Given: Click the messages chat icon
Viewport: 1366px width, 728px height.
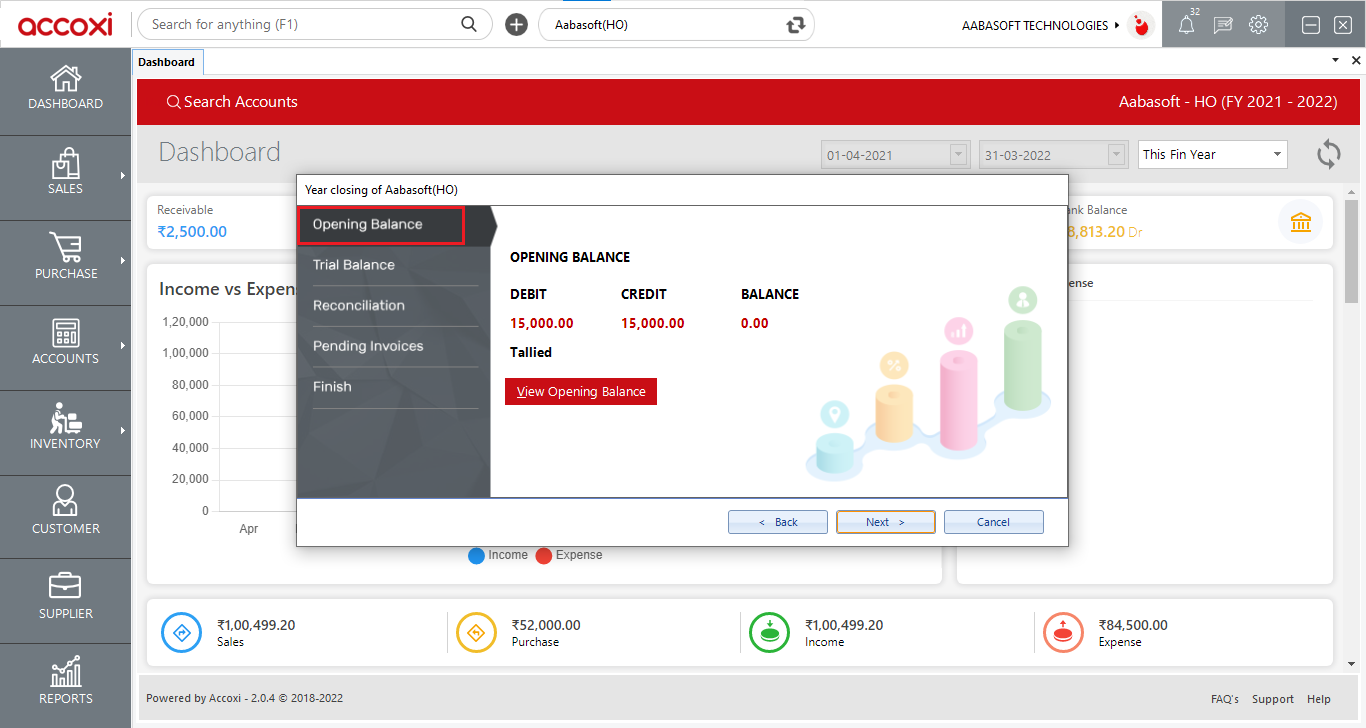Looking at the screenshot, I should click(x=1223, y=26).
